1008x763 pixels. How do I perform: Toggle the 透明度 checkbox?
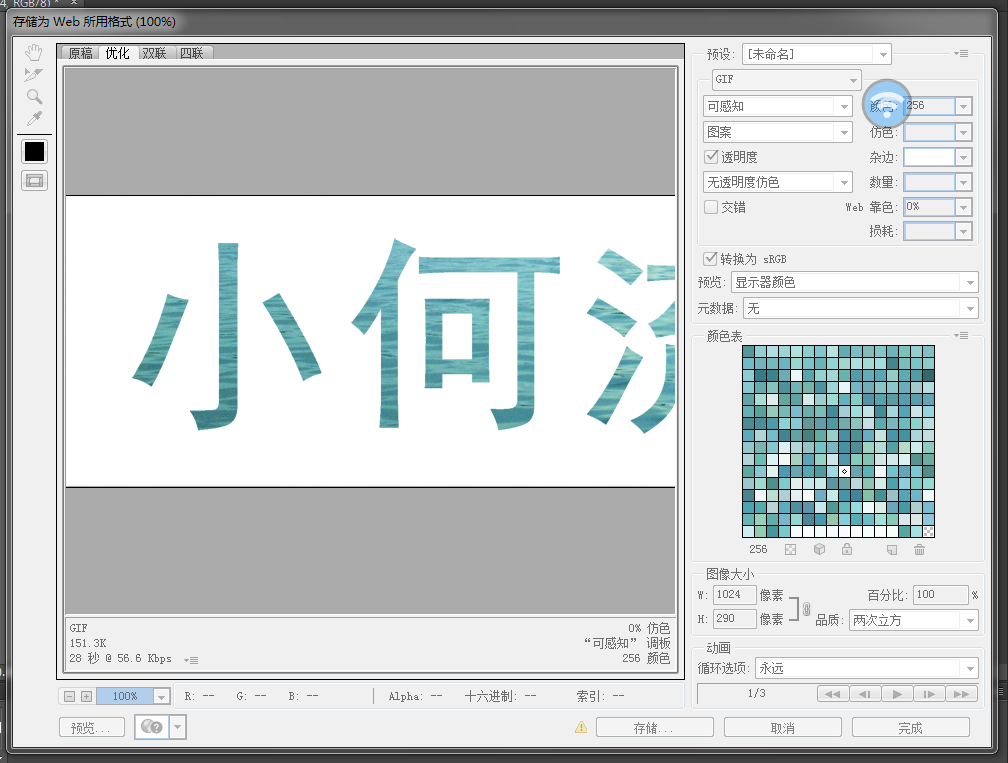click(711, 156)
